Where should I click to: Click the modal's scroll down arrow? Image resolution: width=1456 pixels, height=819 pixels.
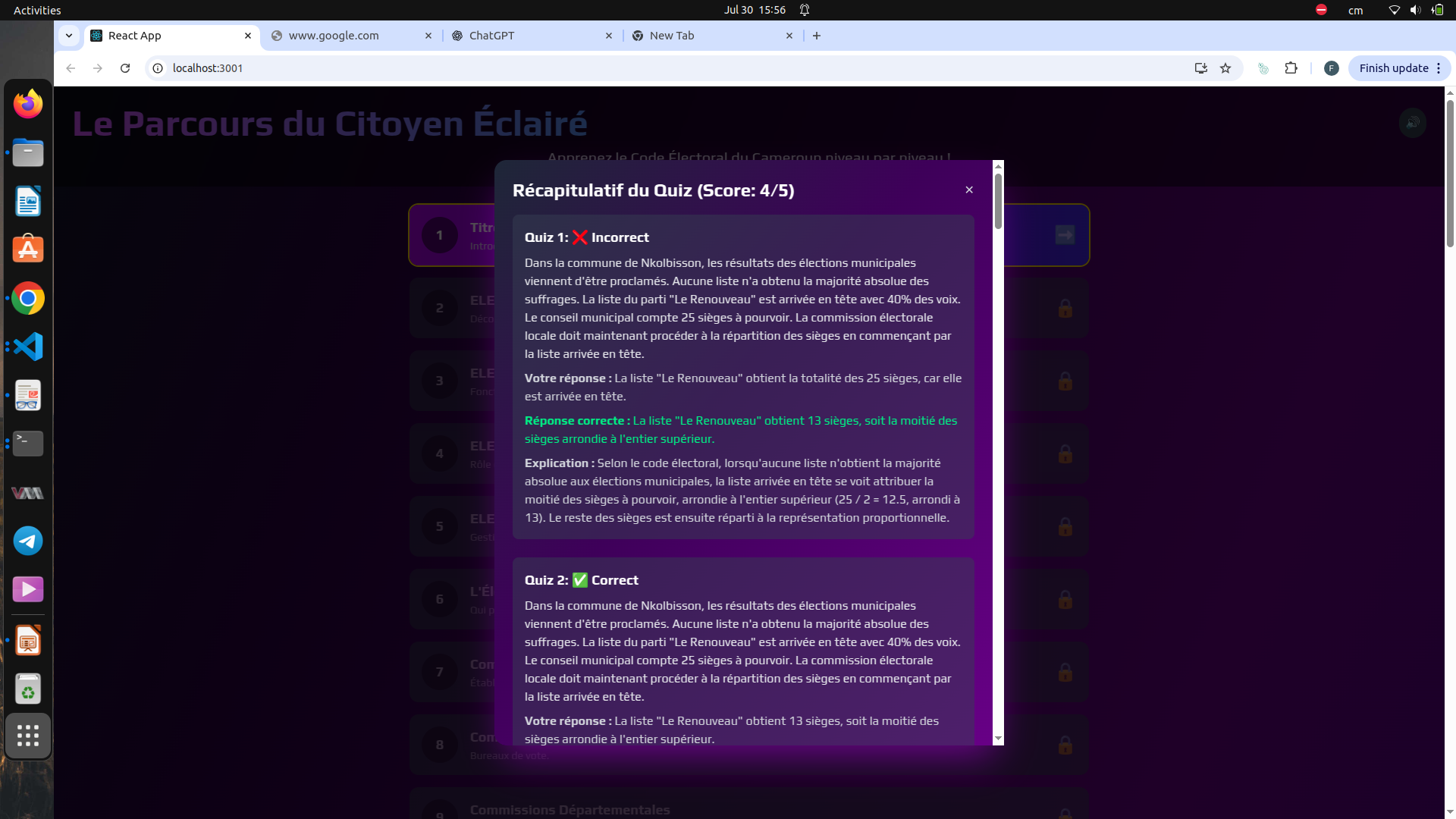(x=998, y=738)
